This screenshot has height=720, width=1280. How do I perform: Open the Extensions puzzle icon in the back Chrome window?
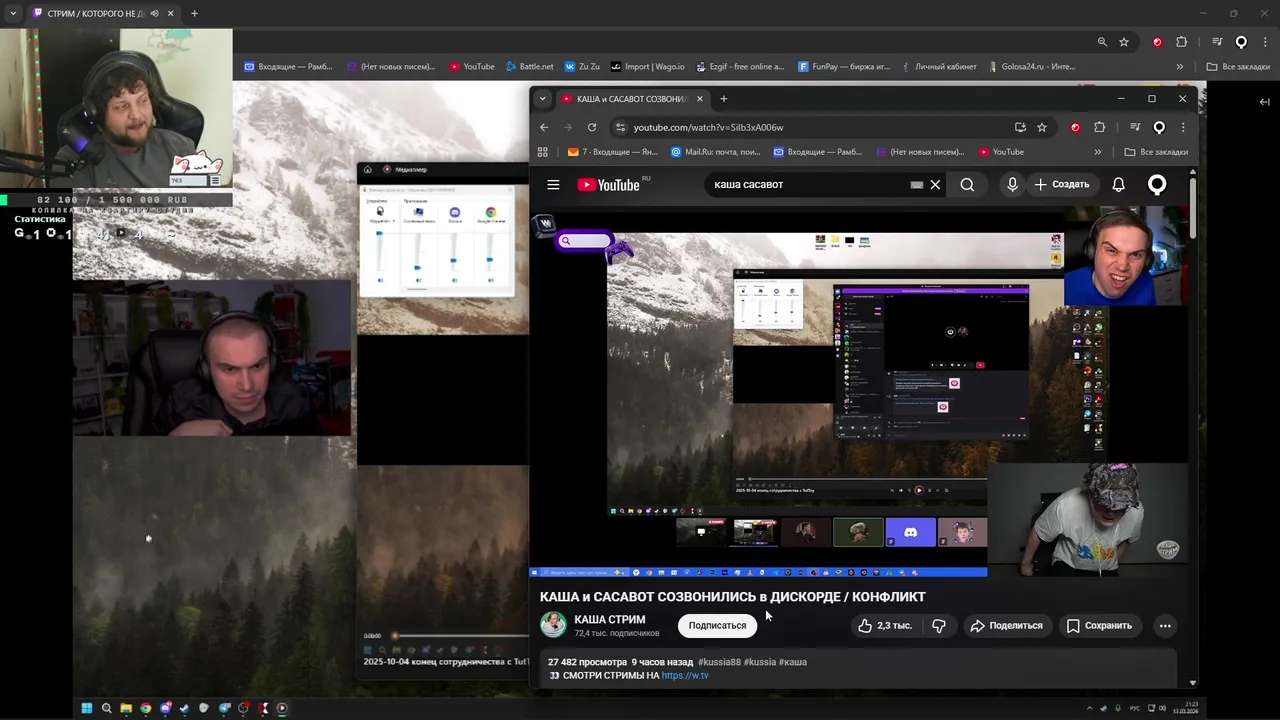[x=1182, y=42]
